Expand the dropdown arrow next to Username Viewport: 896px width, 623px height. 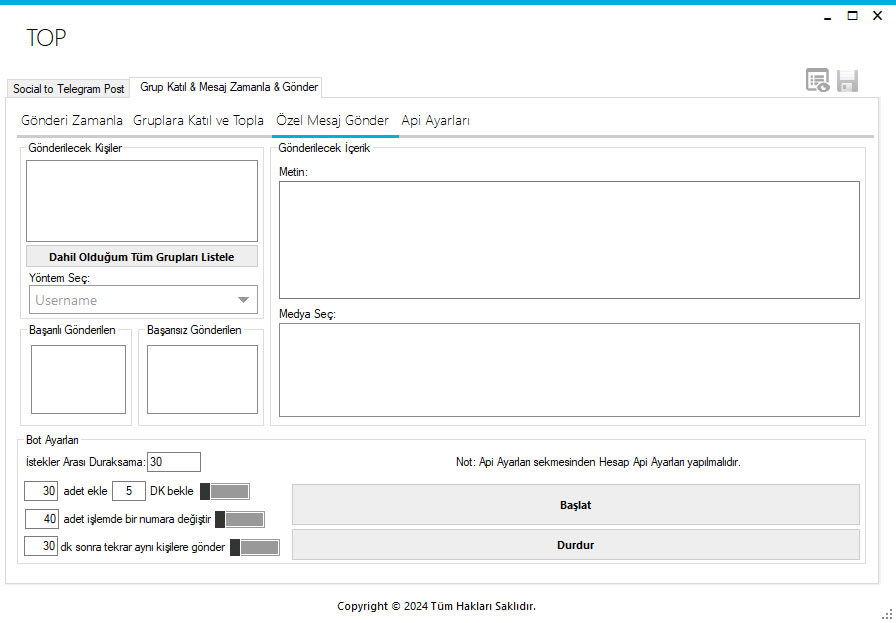(x=243, y=300)
